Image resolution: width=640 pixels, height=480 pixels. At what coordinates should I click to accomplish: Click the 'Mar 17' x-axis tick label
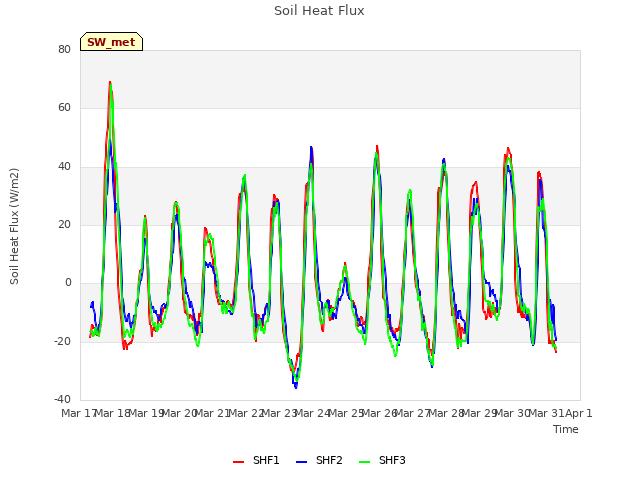click(79, 413)
